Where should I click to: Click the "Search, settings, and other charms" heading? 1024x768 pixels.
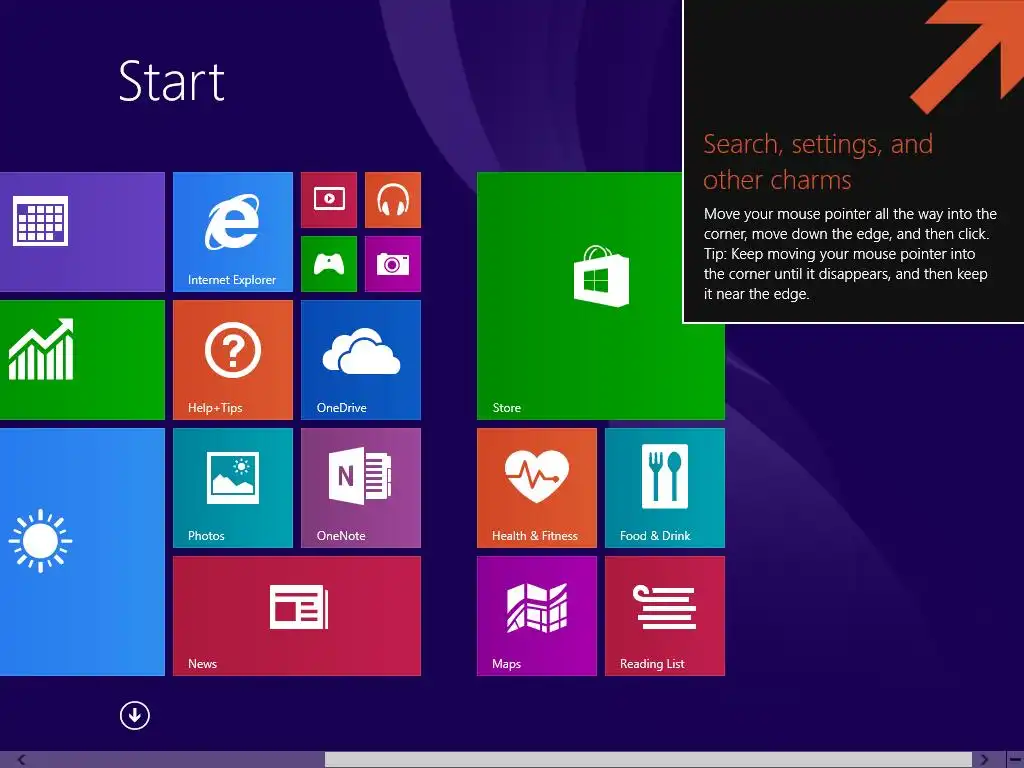818,161
